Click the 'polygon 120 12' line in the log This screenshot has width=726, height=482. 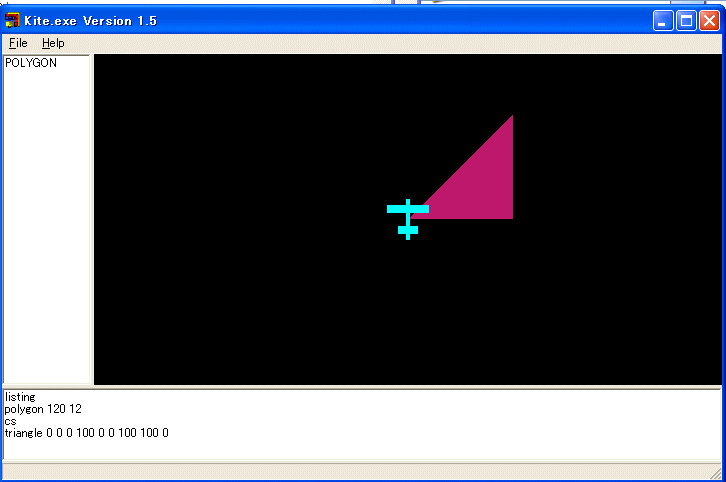pos(43,409)
